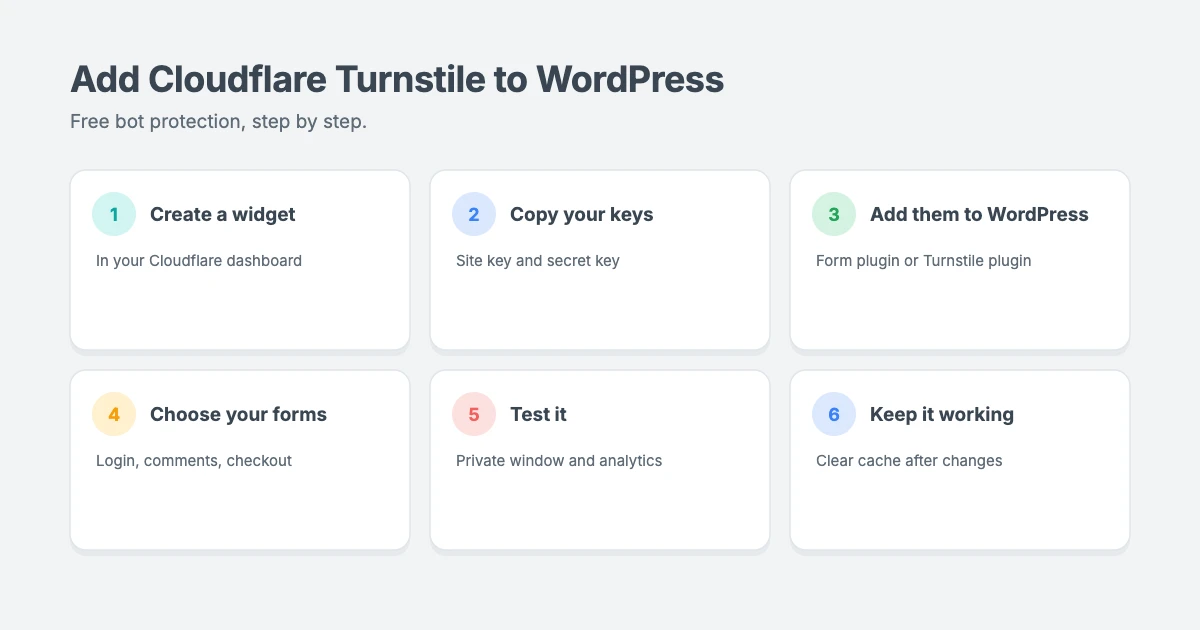Click "Site key and secret key" text
Image resolution: width=1200 pixels, height=630 pixels.
coord(538,261)
